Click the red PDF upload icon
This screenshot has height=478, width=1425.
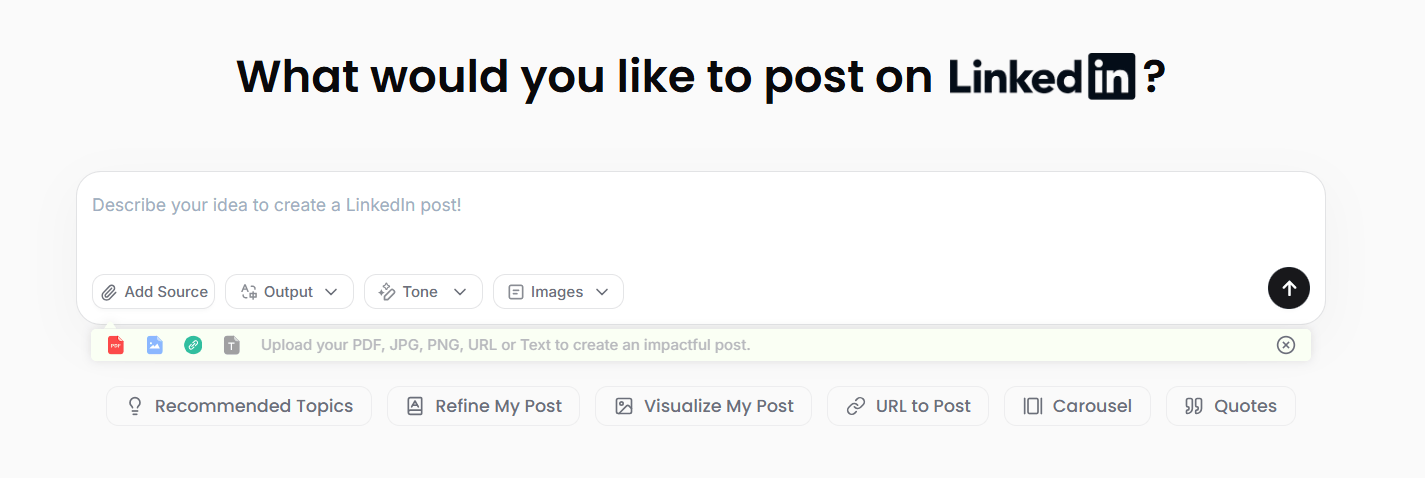116,345
